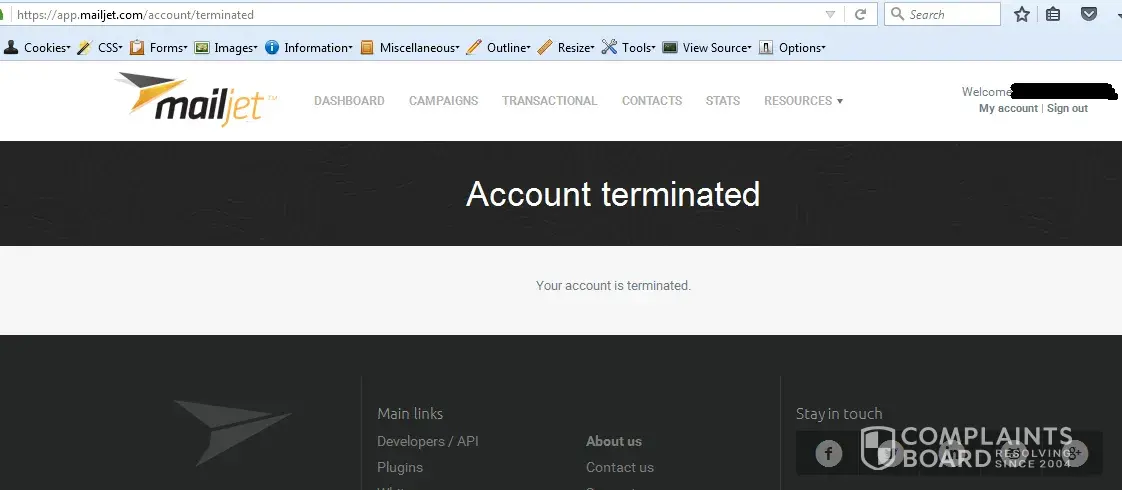The image size is (1122, 490).
Task: Click the Pocket icon in browser toolbar
Action: tap(1089, 15)
